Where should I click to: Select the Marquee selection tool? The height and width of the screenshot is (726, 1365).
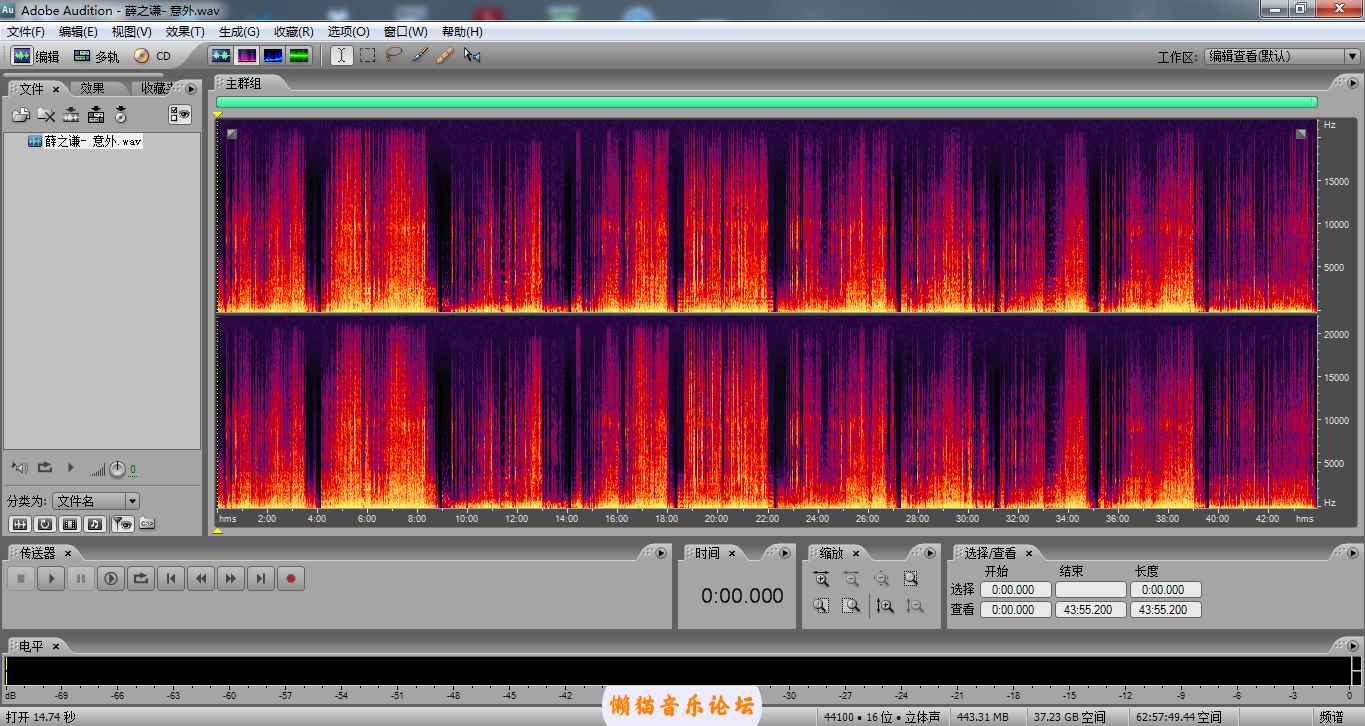(368, 56)
